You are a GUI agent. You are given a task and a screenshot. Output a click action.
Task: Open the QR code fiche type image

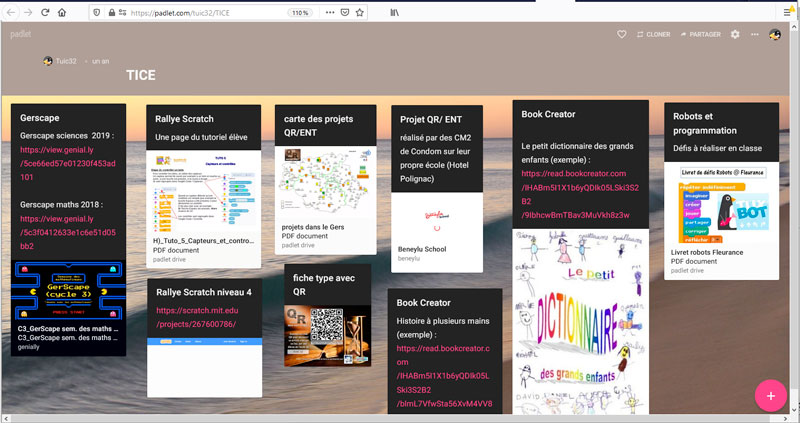328,336
